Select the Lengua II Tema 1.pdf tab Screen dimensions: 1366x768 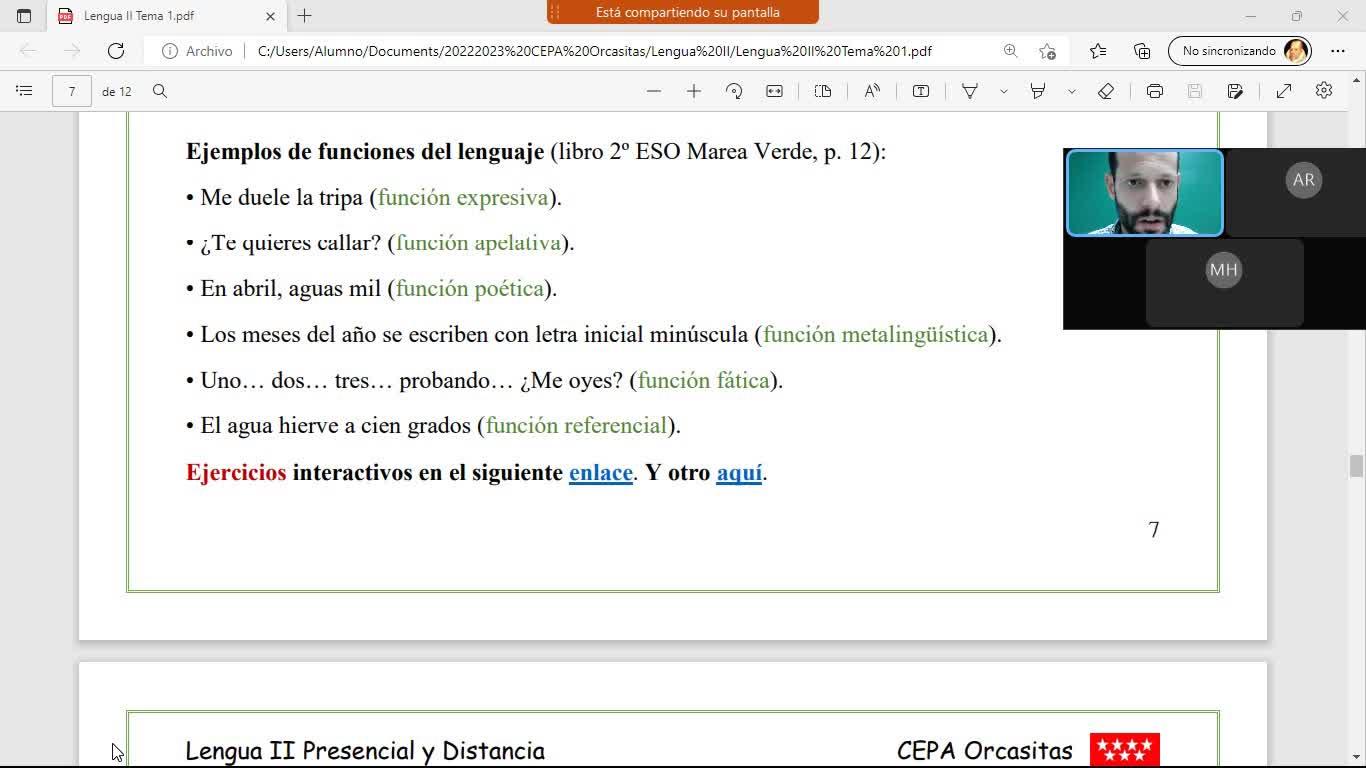click(166, 16)
